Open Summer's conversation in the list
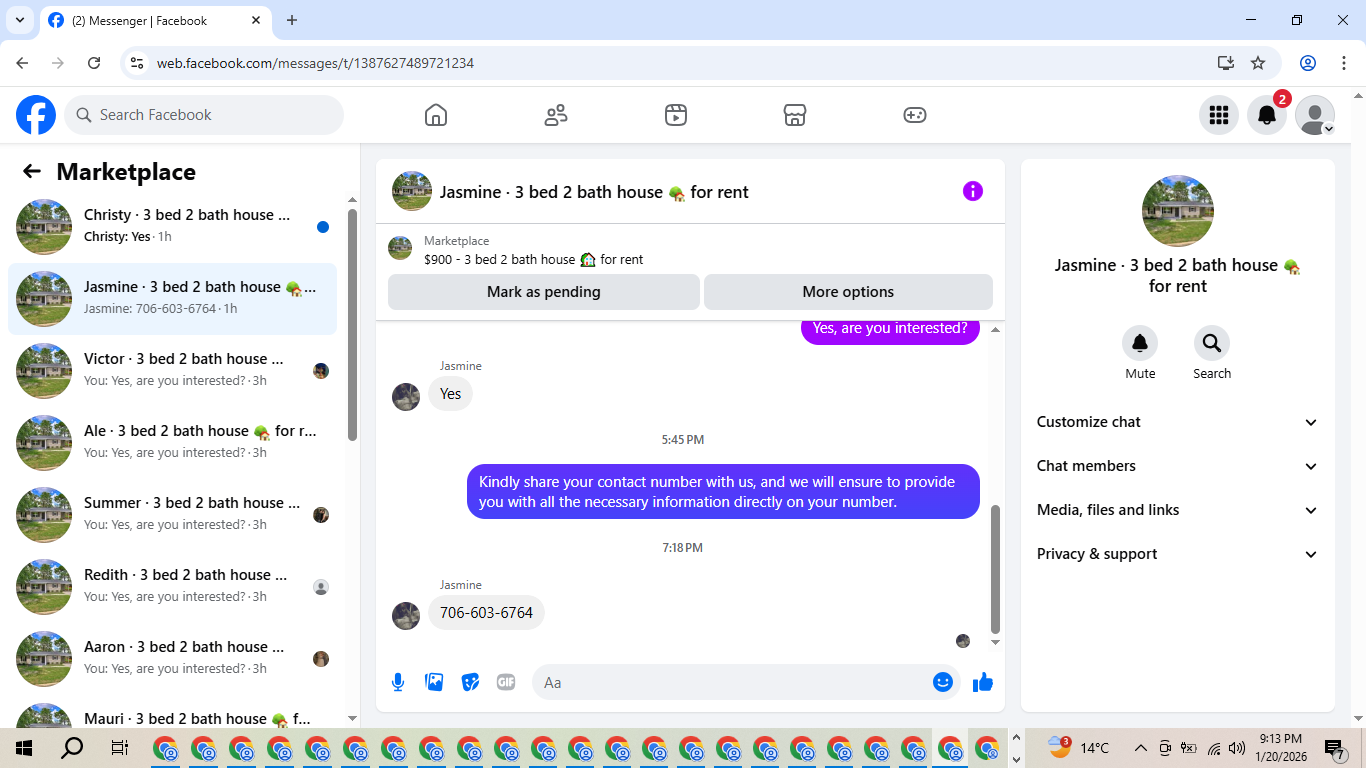The image size is (1366, 768). click(x=173, y=515)
